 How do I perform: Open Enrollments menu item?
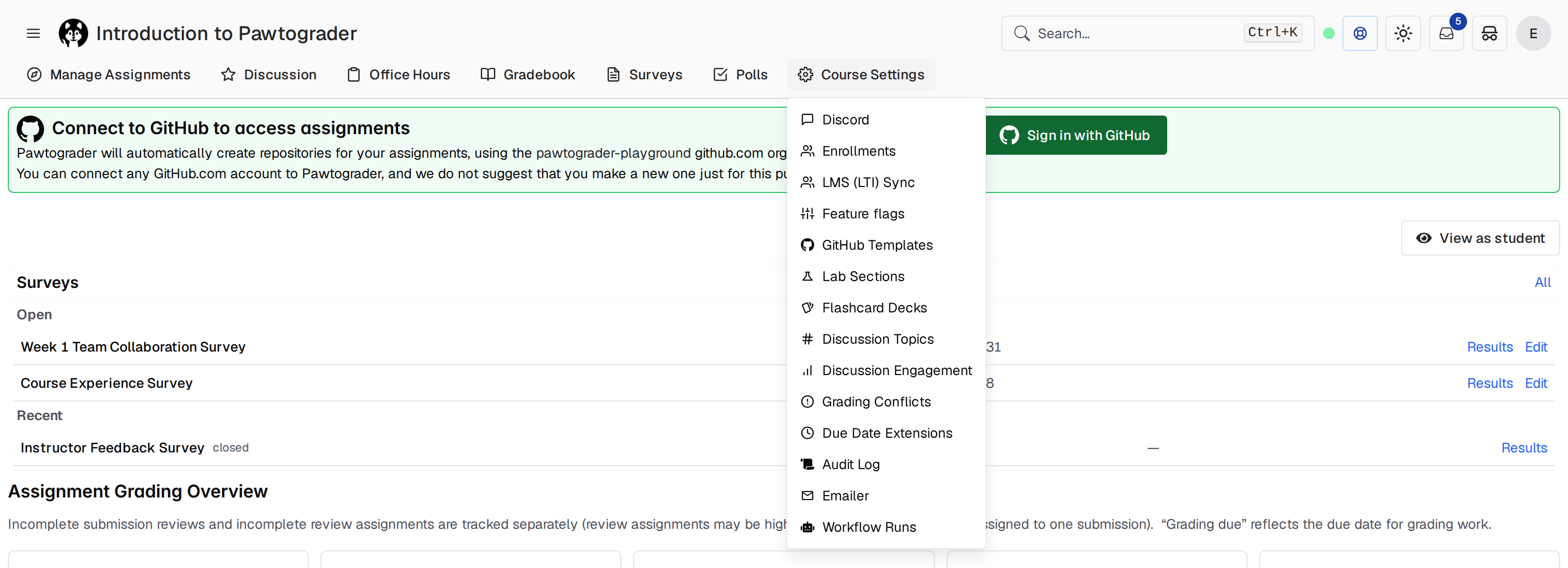point(886,151)
